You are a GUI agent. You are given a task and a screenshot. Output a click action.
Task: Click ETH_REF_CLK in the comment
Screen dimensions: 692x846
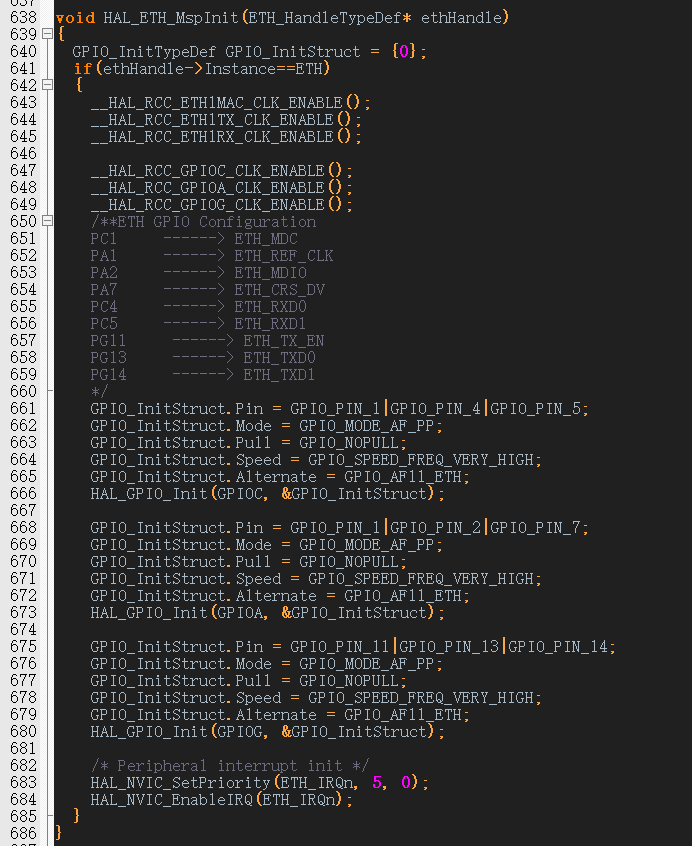point(284,256)
